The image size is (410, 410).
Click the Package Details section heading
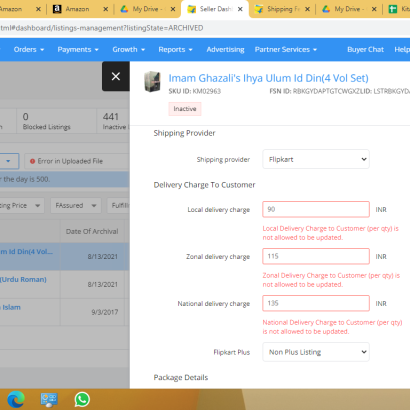[181, 377]
